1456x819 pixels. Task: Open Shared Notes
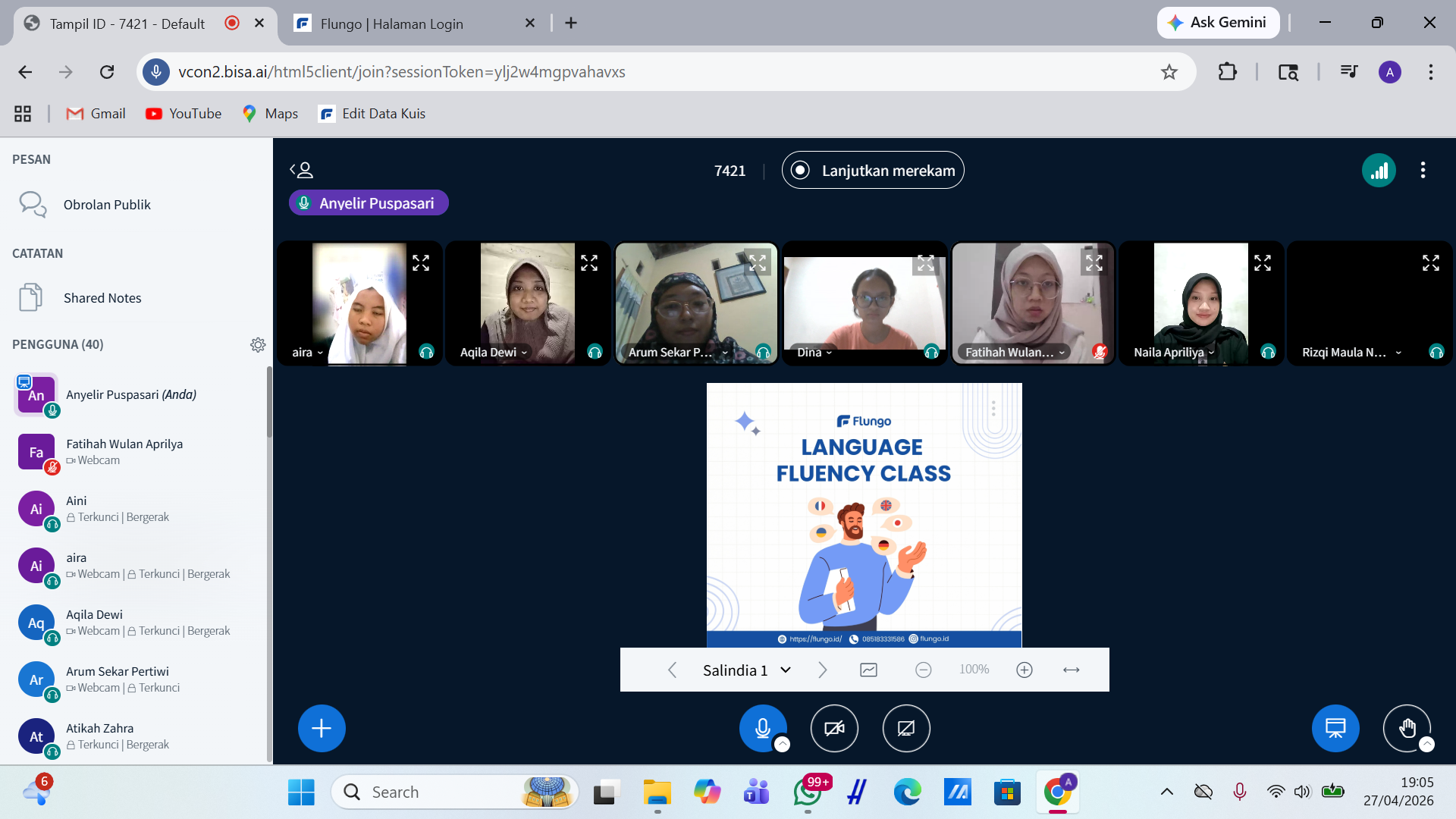tap(136, 298)
